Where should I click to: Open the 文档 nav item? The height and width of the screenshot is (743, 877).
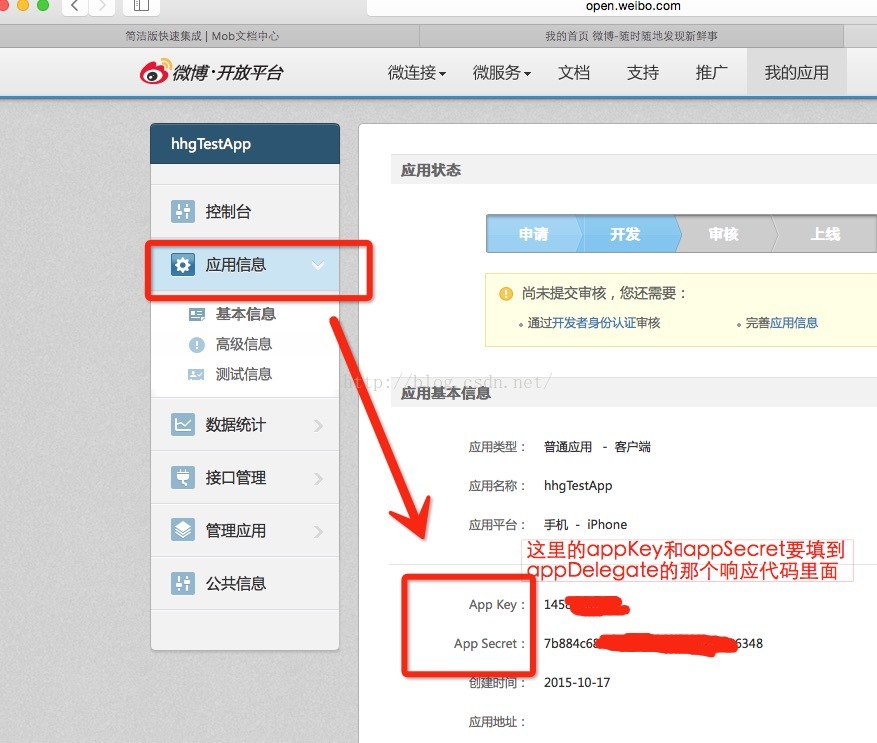point(574,73)
